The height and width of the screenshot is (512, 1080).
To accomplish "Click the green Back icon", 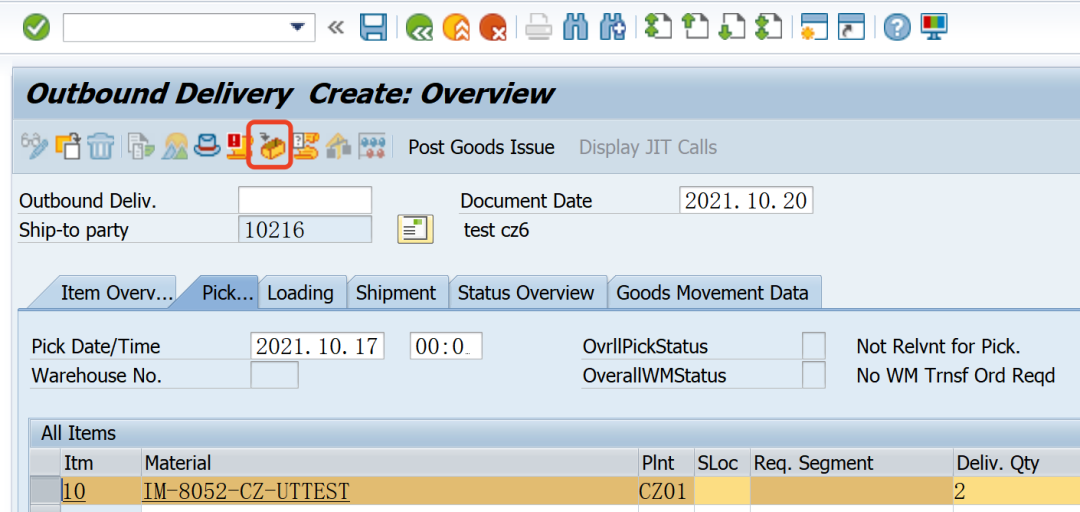I will [419, 28].
